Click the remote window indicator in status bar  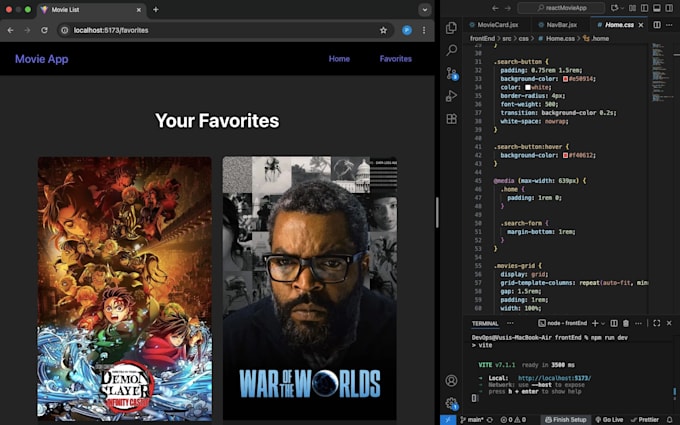448,419
